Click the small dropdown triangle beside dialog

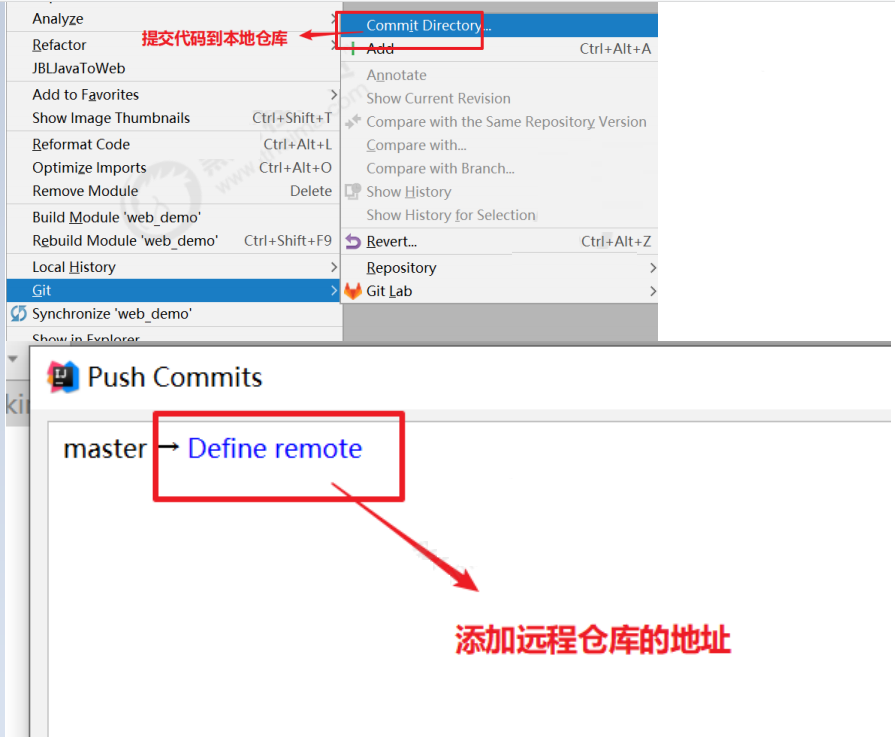pyautogui.click(x=13, y=359)
